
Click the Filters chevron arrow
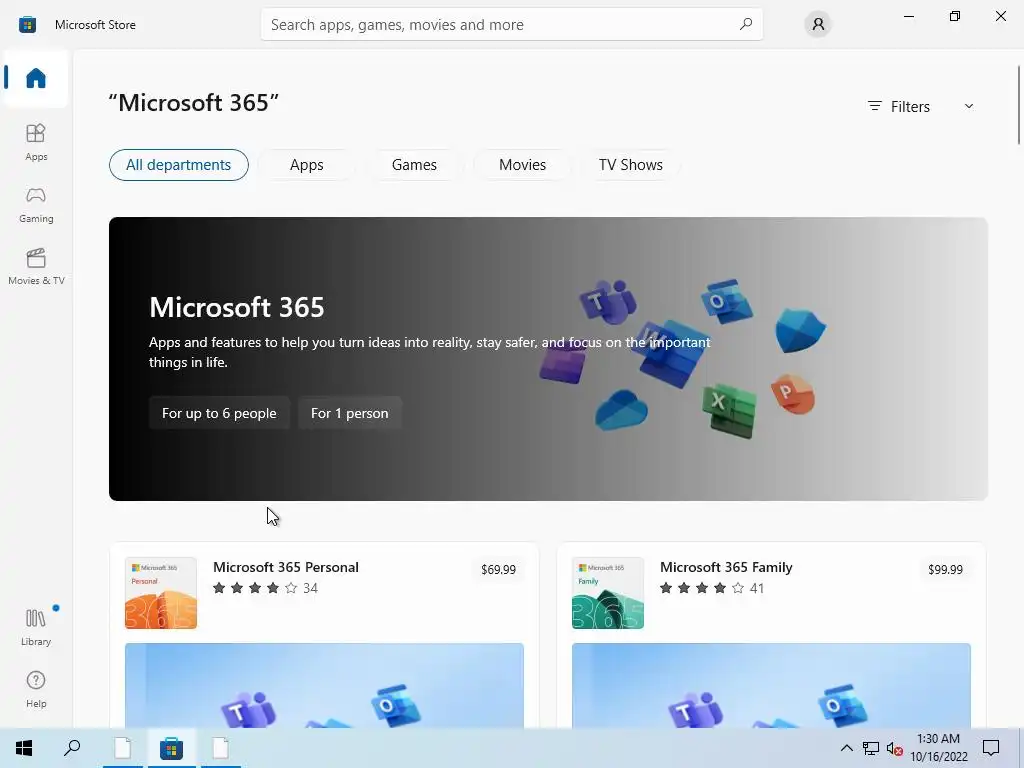coord(969,106)
